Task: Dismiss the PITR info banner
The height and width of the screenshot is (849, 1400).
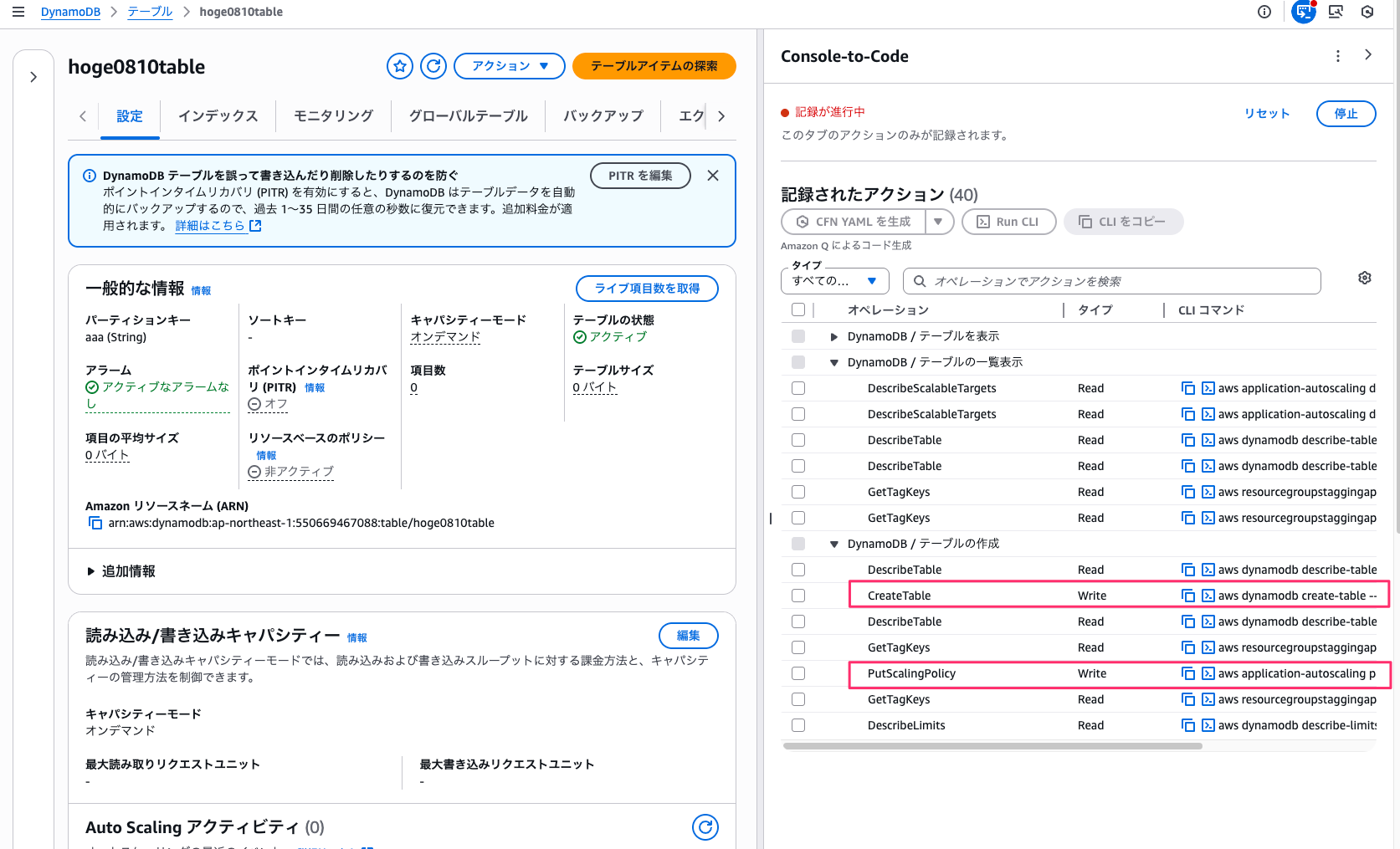Action: point(713,176)
